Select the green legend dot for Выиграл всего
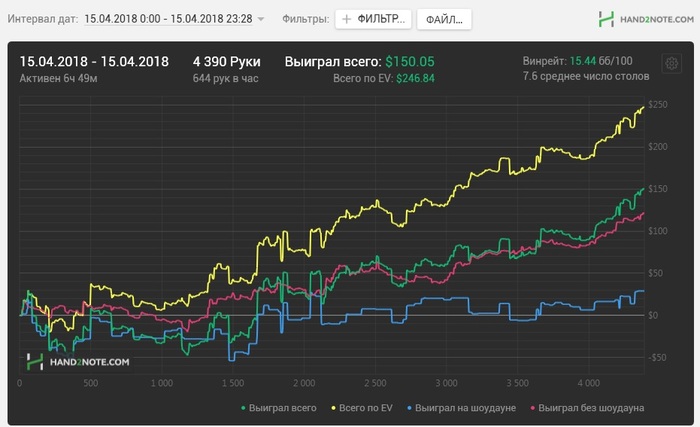The height and width of the screenshot is (427, 700). click(x=243, y=408)
